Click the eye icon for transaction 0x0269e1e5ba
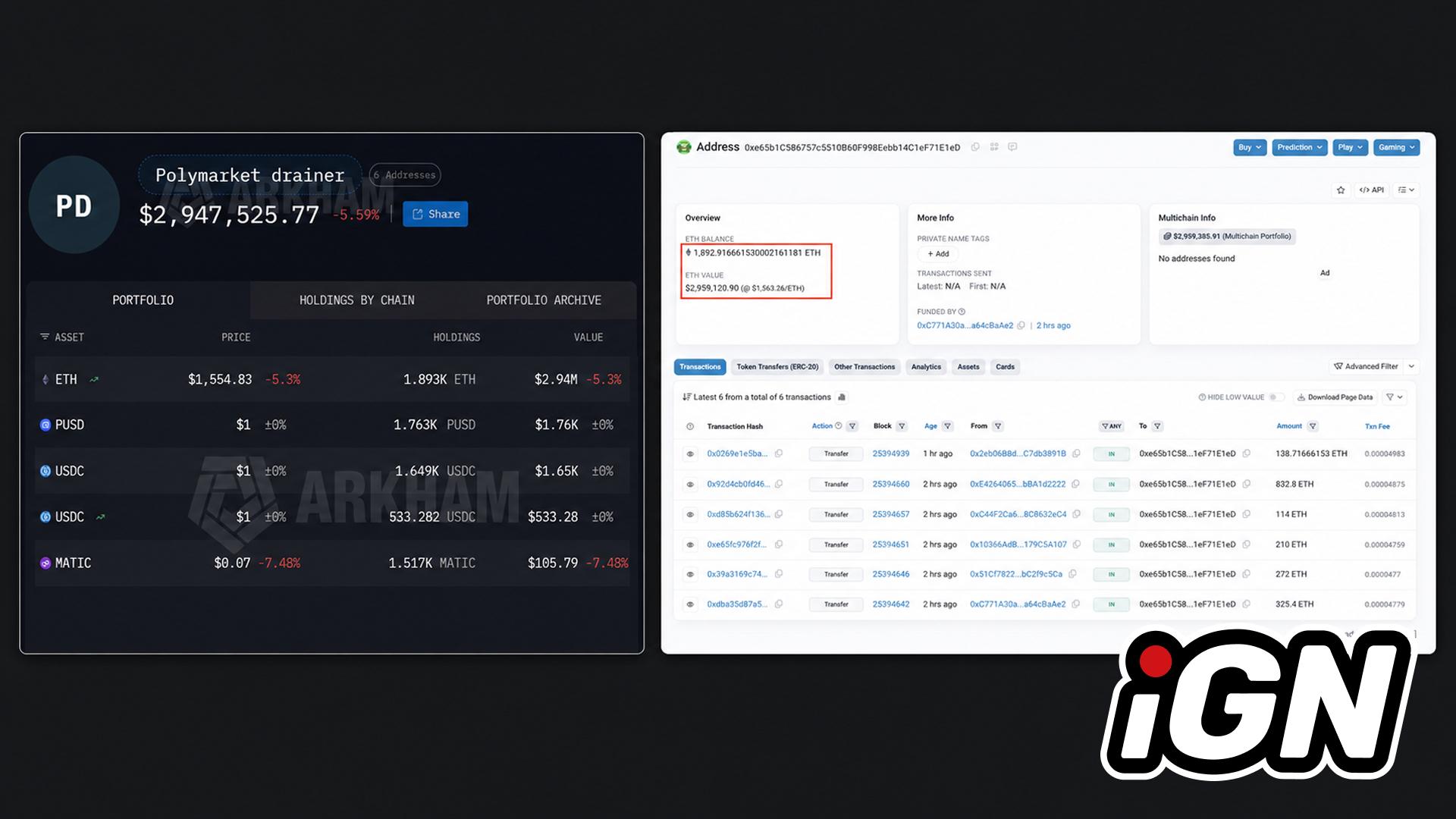Image resolution: width=1456 pixels, height=819 pixels. point(690,454)
